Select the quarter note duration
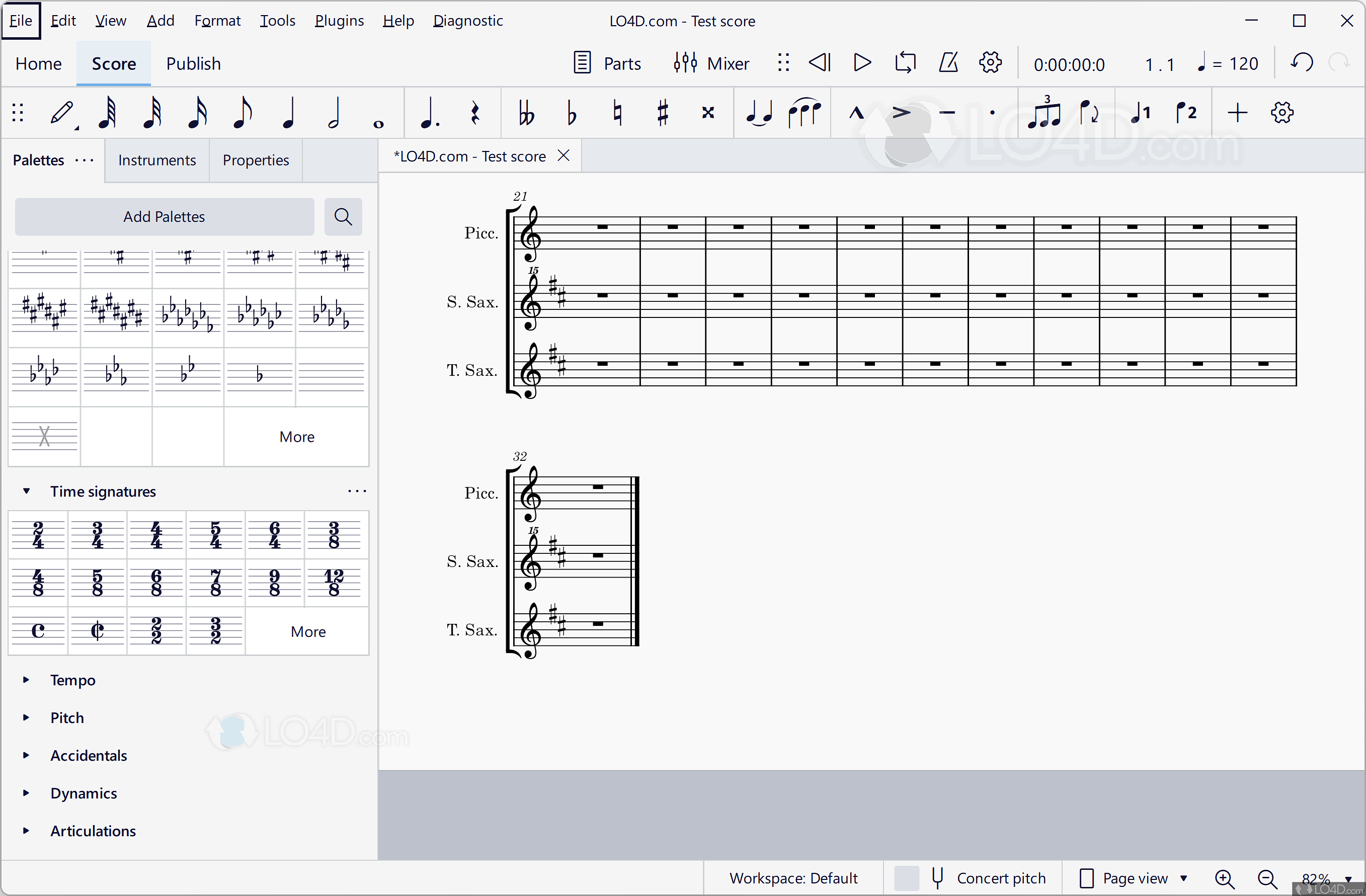This screenshot has height=896, width=1366. (x=289, y=113)
